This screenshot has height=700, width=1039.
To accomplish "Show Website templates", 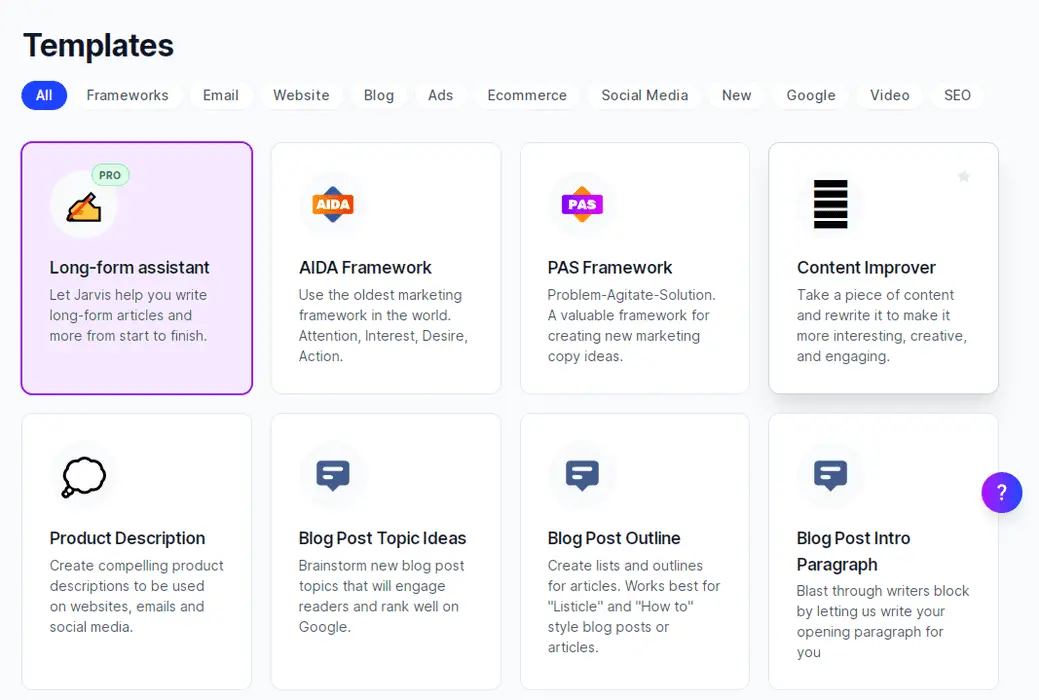I will (301, 95).
